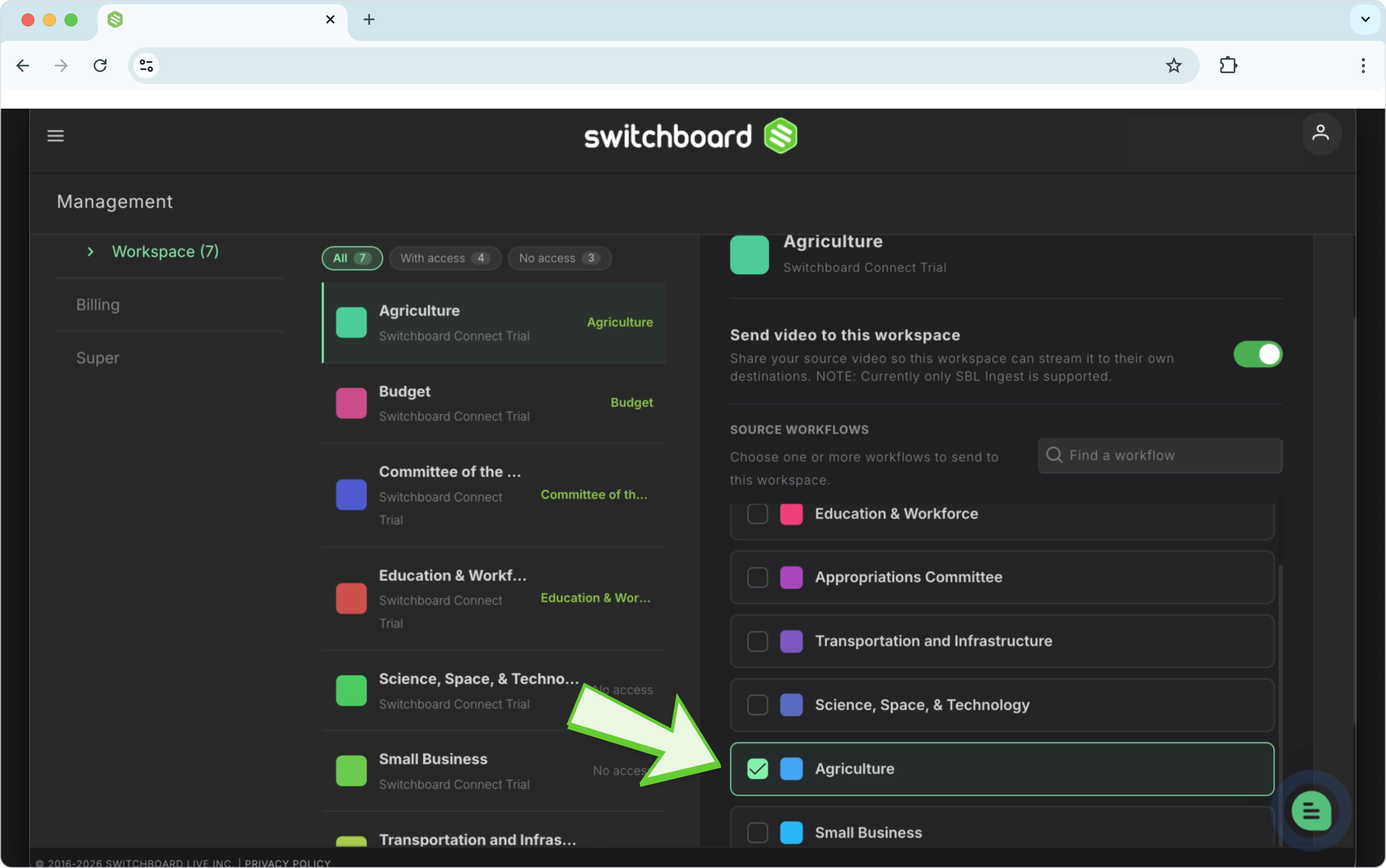Viewport: 1386px width, 868px height.
Task: Expand the Workspace (7) chevron
Action: (x=90, y=252)
